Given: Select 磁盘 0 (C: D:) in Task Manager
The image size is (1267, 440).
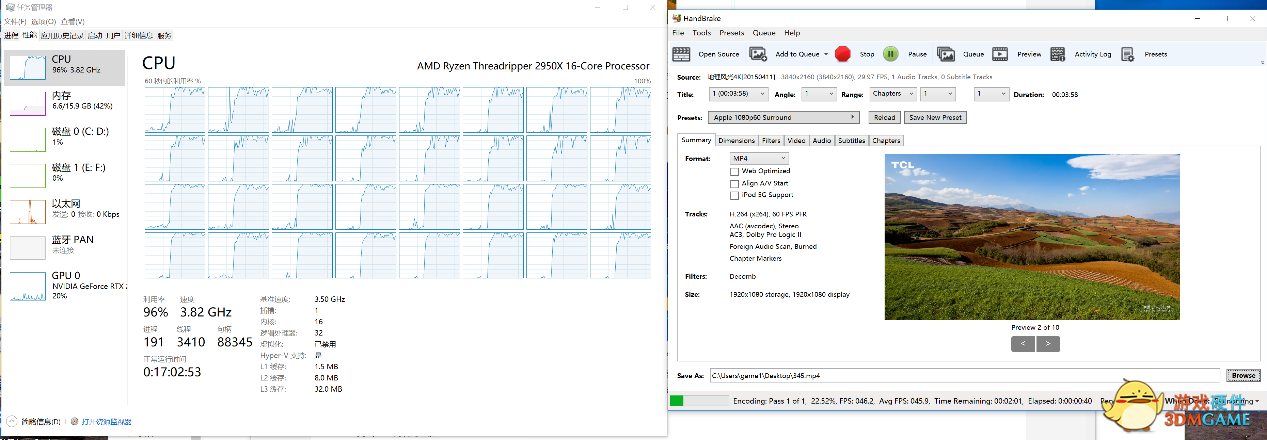Looking at the screenshot, I should [x=65, y=137].
